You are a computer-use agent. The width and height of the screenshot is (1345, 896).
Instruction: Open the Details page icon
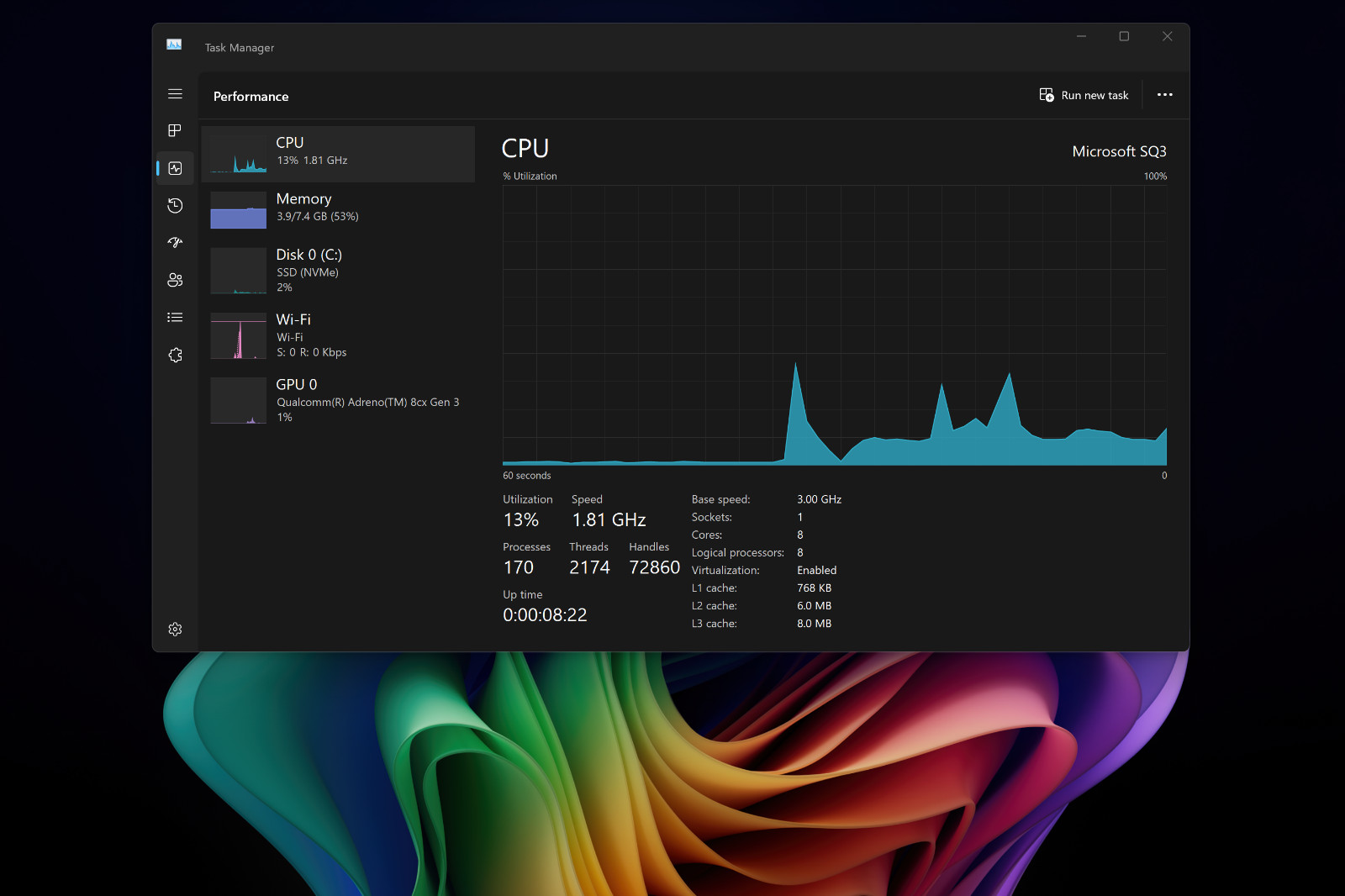click(x=175, y=317)
